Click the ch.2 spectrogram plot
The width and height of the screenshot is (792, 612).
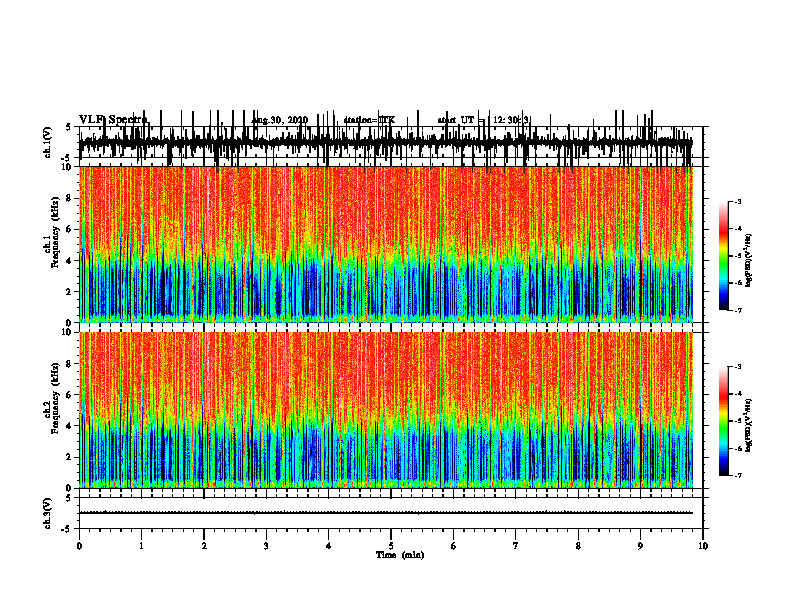(385, 410)
